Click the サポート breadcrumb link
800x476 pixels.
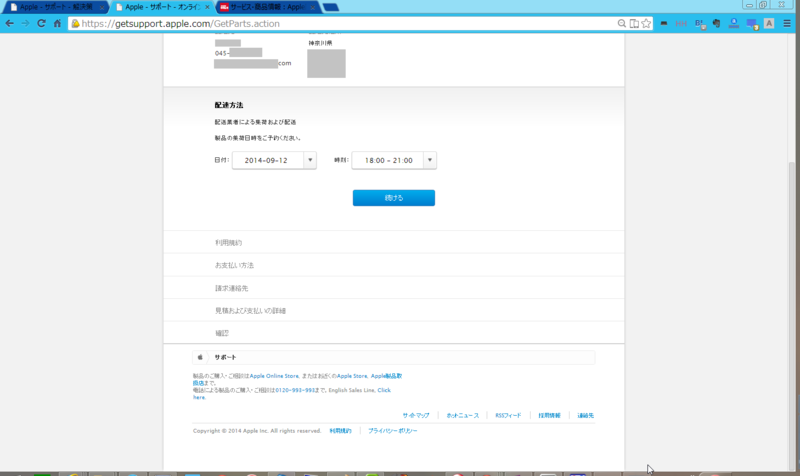[225, 357]
